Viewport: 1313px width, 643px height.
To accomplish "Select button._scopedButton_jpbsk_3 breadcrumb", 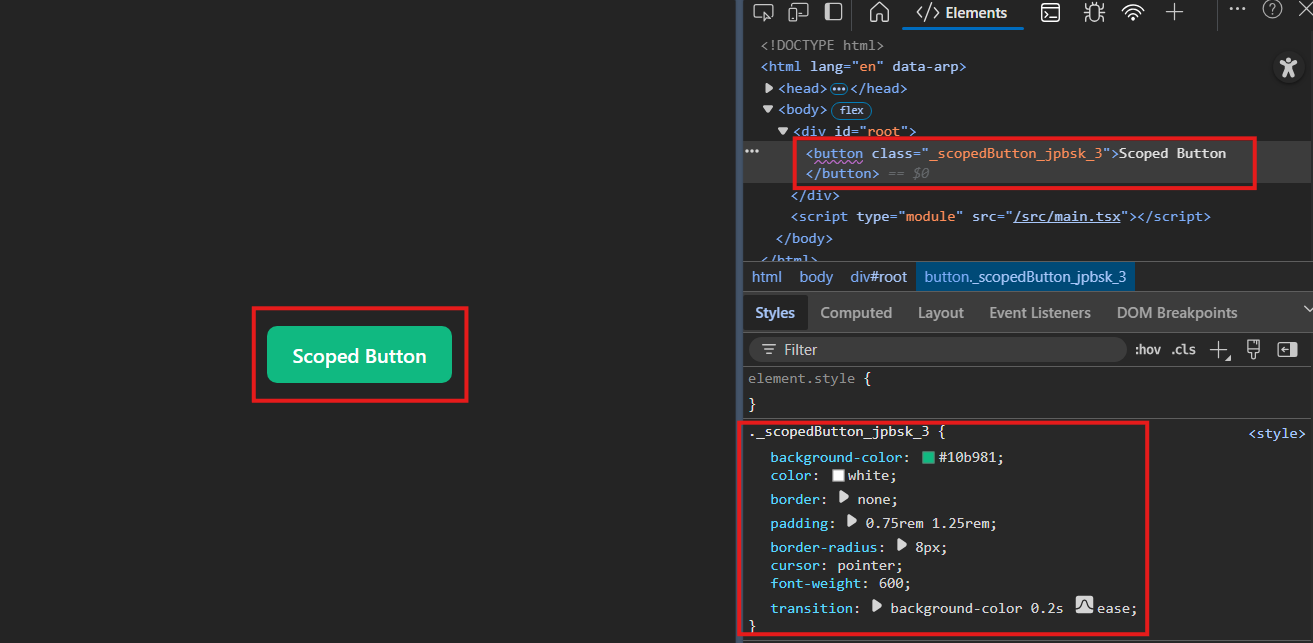I will coord(1025,277).
